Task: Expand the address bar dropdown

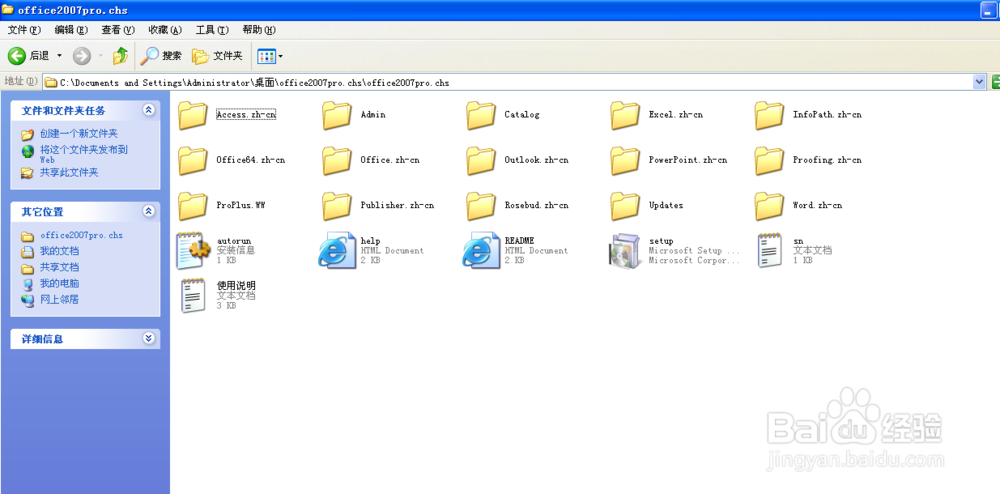Action: tap(980, 82)
